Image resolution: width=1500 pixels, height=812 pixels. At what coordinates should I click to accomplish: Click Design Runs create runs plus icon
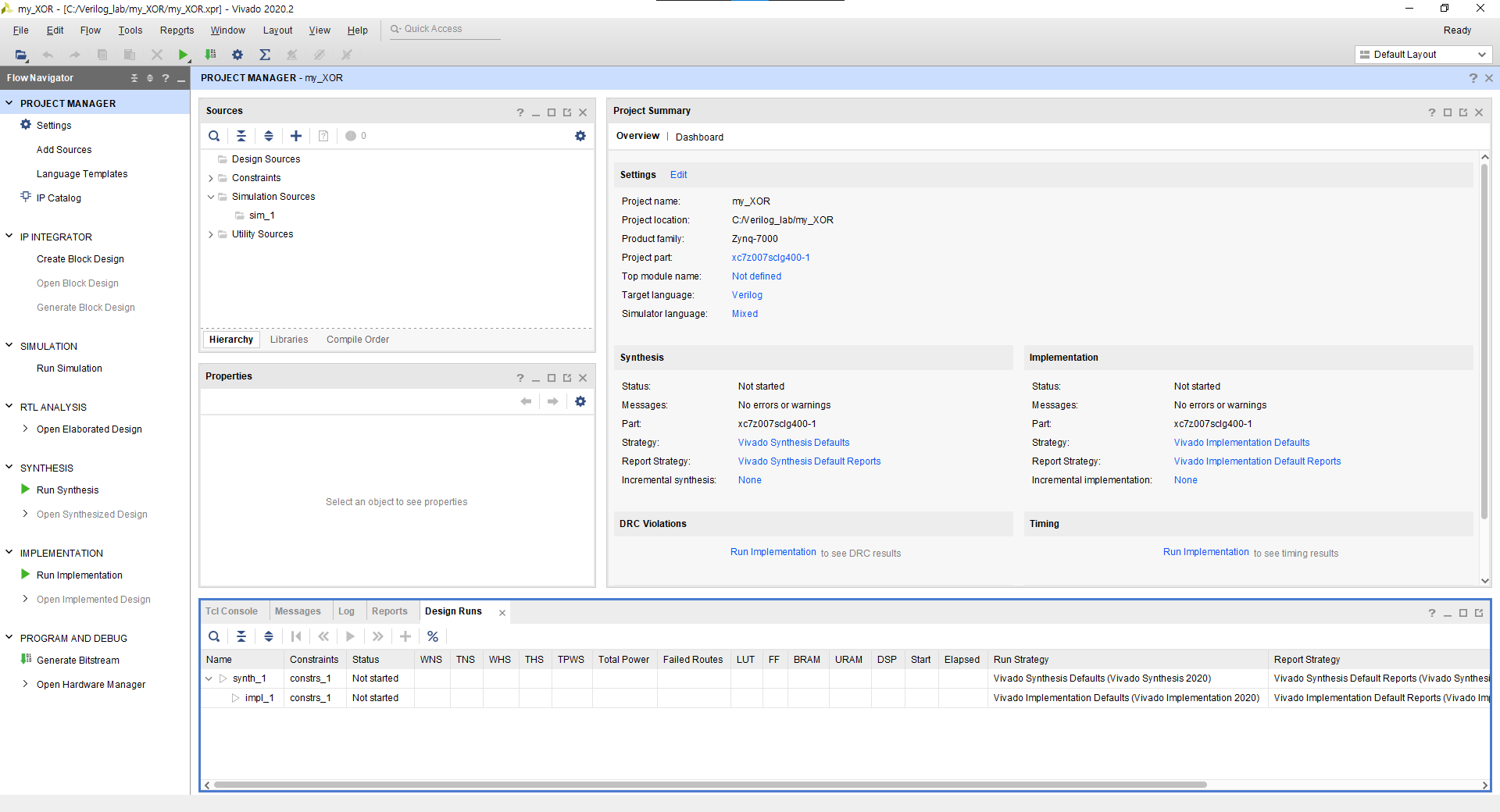click(405, 636)
